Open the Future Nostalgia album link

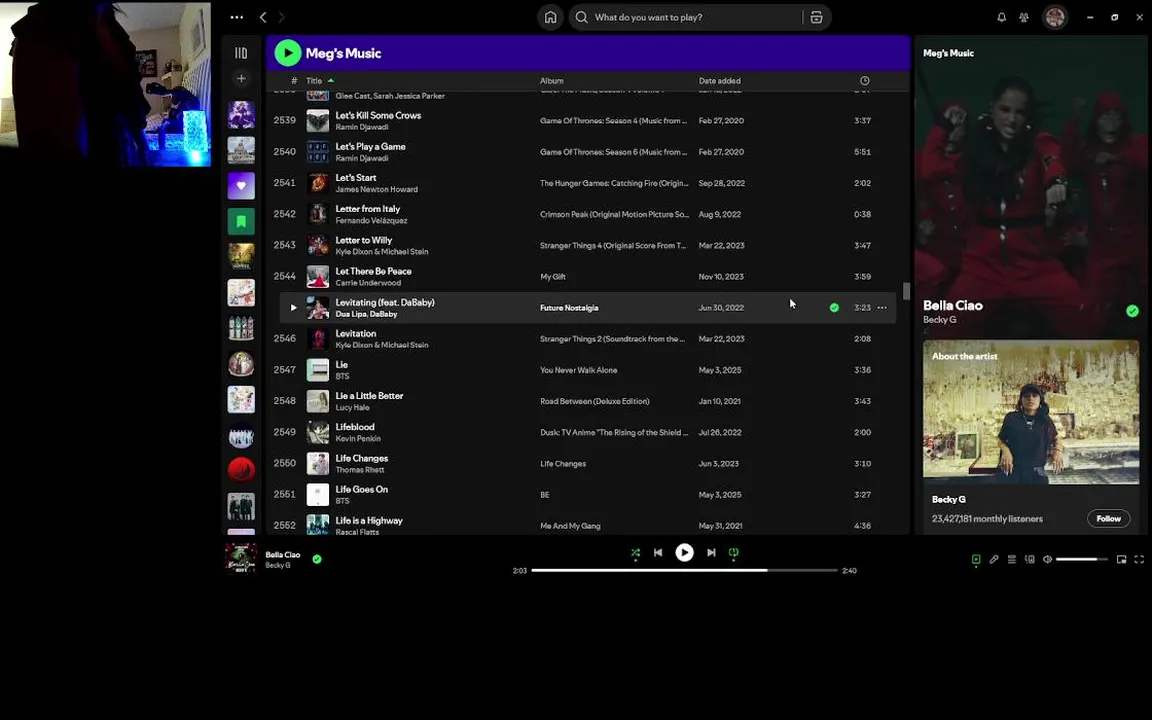coord(569,308)
